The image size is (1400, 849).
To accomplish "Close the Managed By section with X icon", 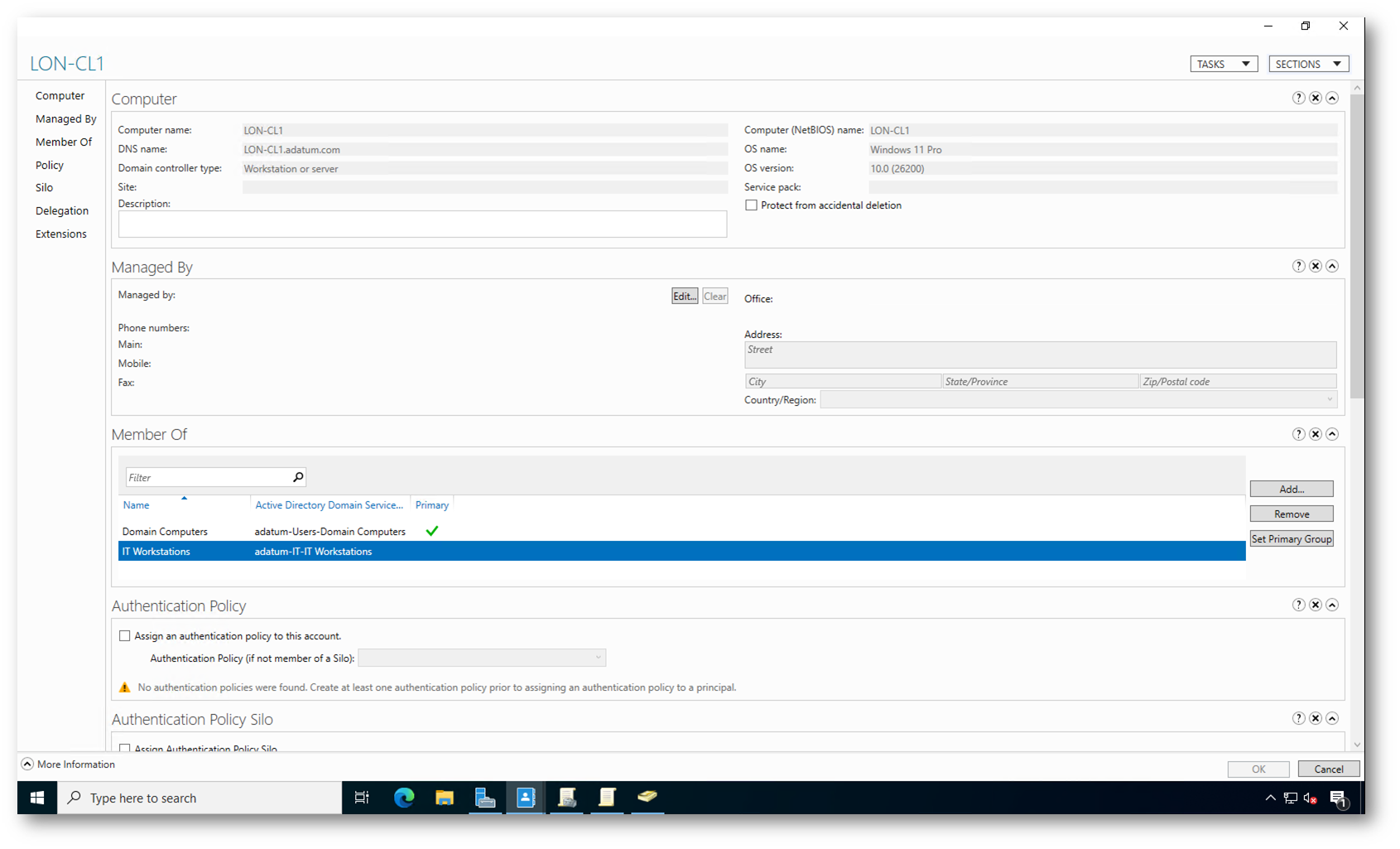I will point(1315,266).
